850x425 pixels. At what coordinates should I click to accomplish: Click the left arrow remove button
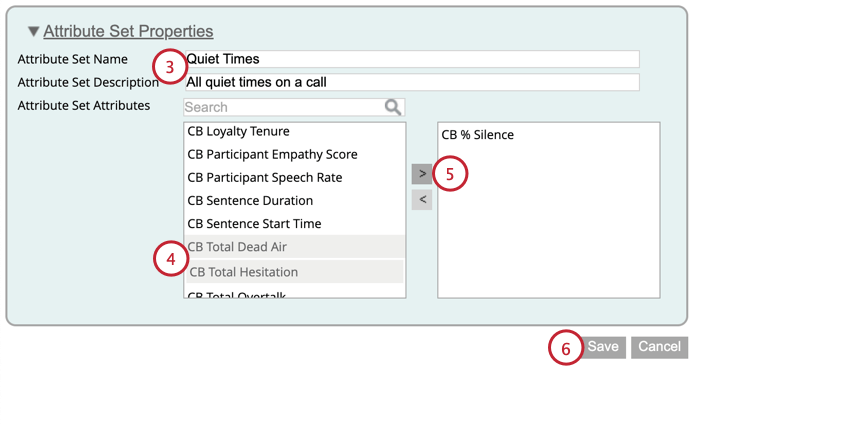coord(422,200)
